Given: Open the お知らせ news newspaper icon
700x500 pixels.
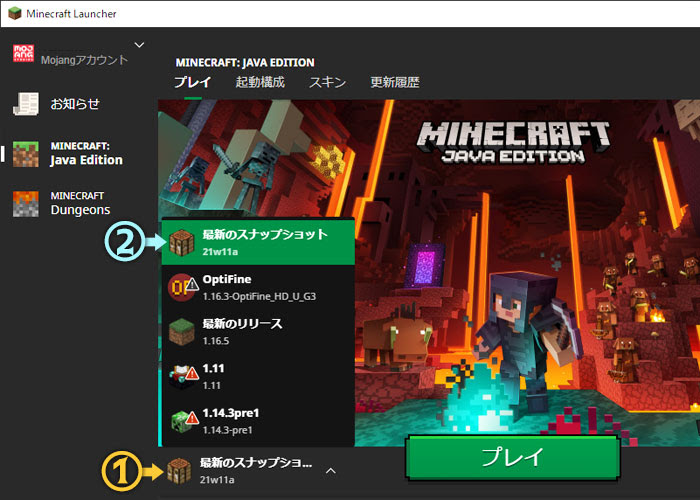Looking at the screenshot, I should tap(26, 104).
